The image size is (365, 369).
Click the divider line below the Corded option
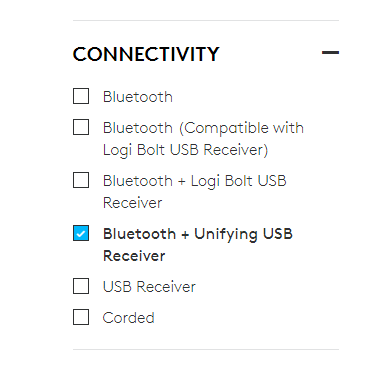206,350
